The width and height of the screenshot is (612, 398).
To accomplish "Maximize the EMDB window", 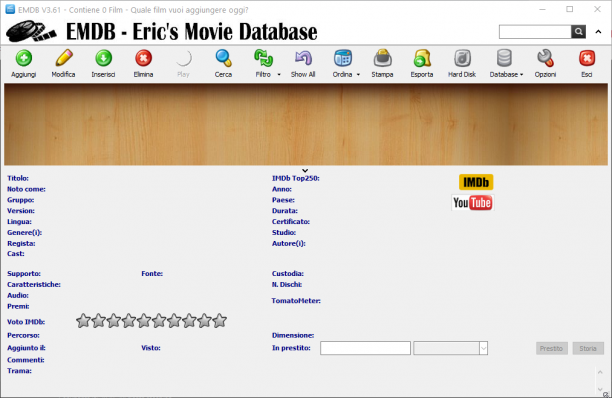I will tap(570, 9).
